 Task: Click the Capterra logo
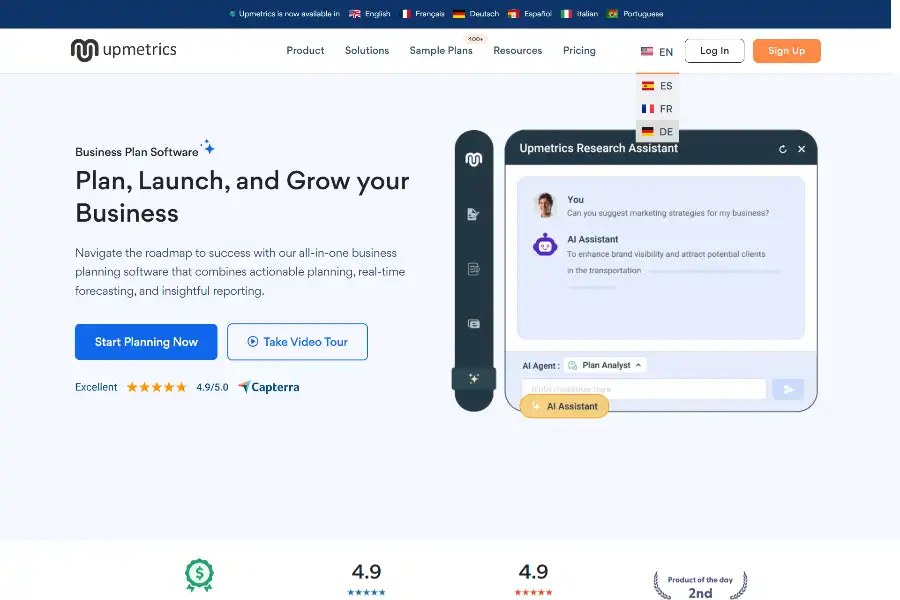pyautogui.click(x=269, y=387)
